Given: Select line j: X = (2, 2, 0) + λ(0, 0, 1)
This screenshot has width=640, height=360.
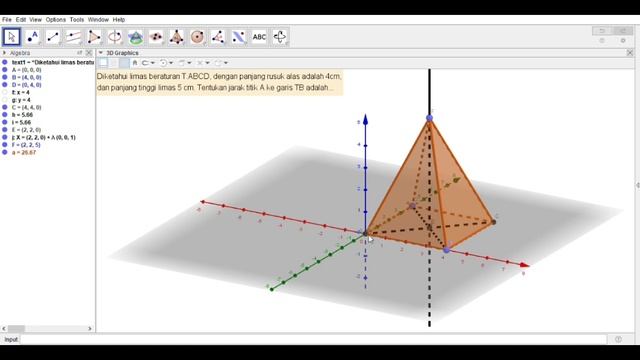Looking at the screenshot, I should (44, 137).
